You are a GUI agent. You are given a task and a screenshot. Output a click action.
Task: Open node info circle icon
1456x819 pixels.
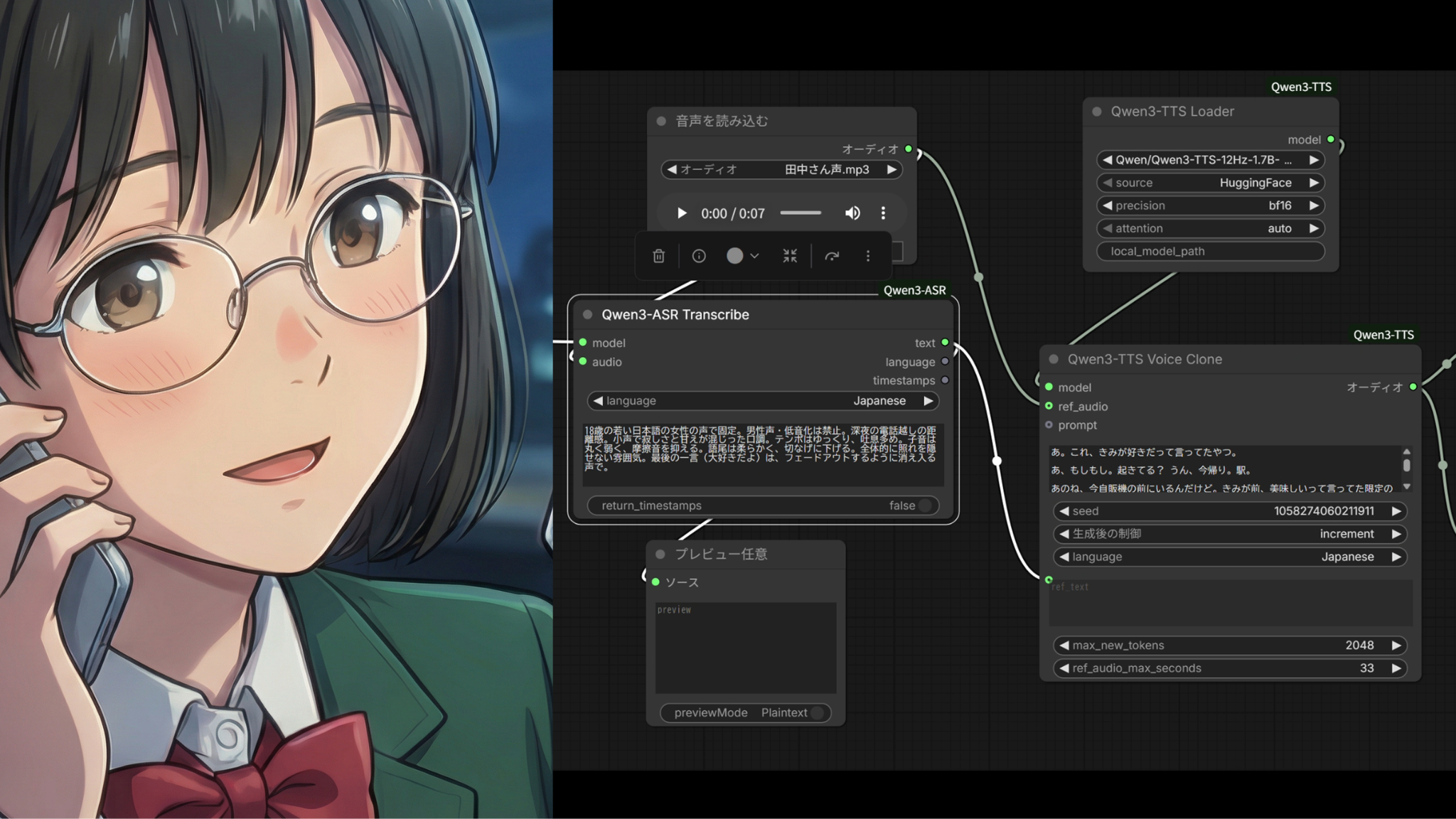[699, 256]
